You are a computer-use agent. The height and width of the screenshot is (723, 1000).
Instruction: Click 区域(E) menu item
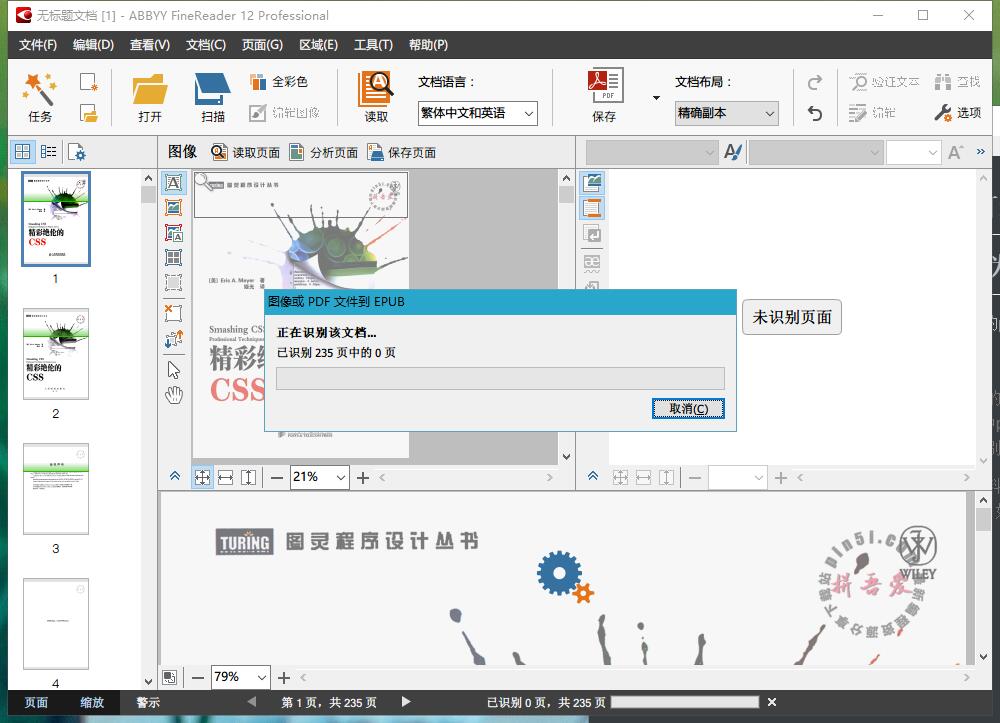tap(318, 45)
